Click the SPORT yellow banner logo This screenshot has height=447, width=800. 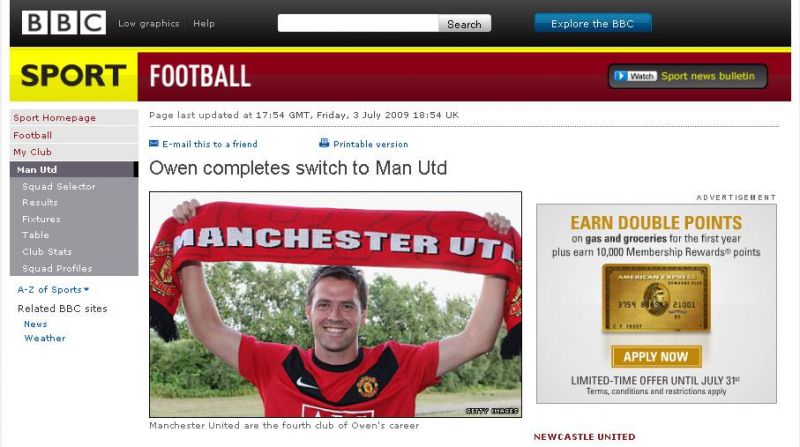tap(73, 76)
